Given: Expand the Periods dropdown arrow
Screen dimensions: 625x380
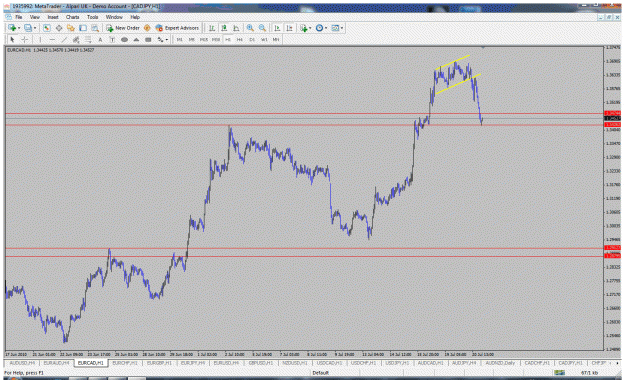Looking at the screenshot, I should click(326, 28).
